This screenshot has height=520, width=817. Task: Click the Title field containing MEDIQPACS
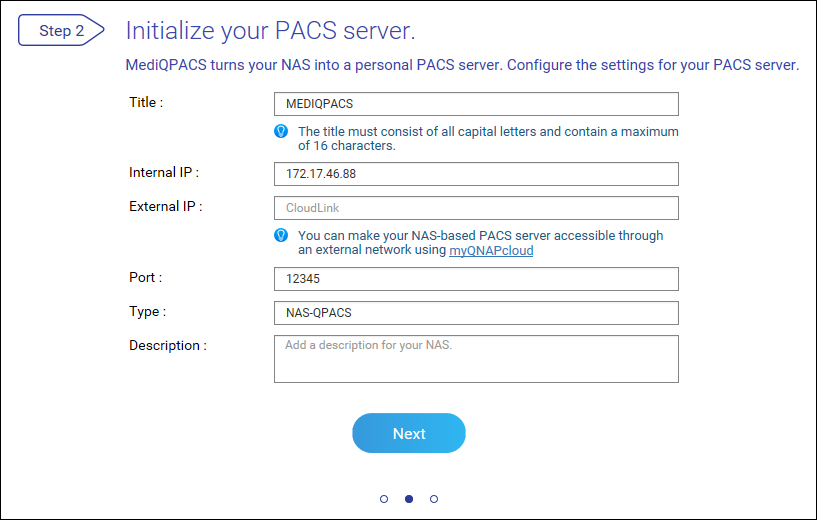tap(476, 104)
